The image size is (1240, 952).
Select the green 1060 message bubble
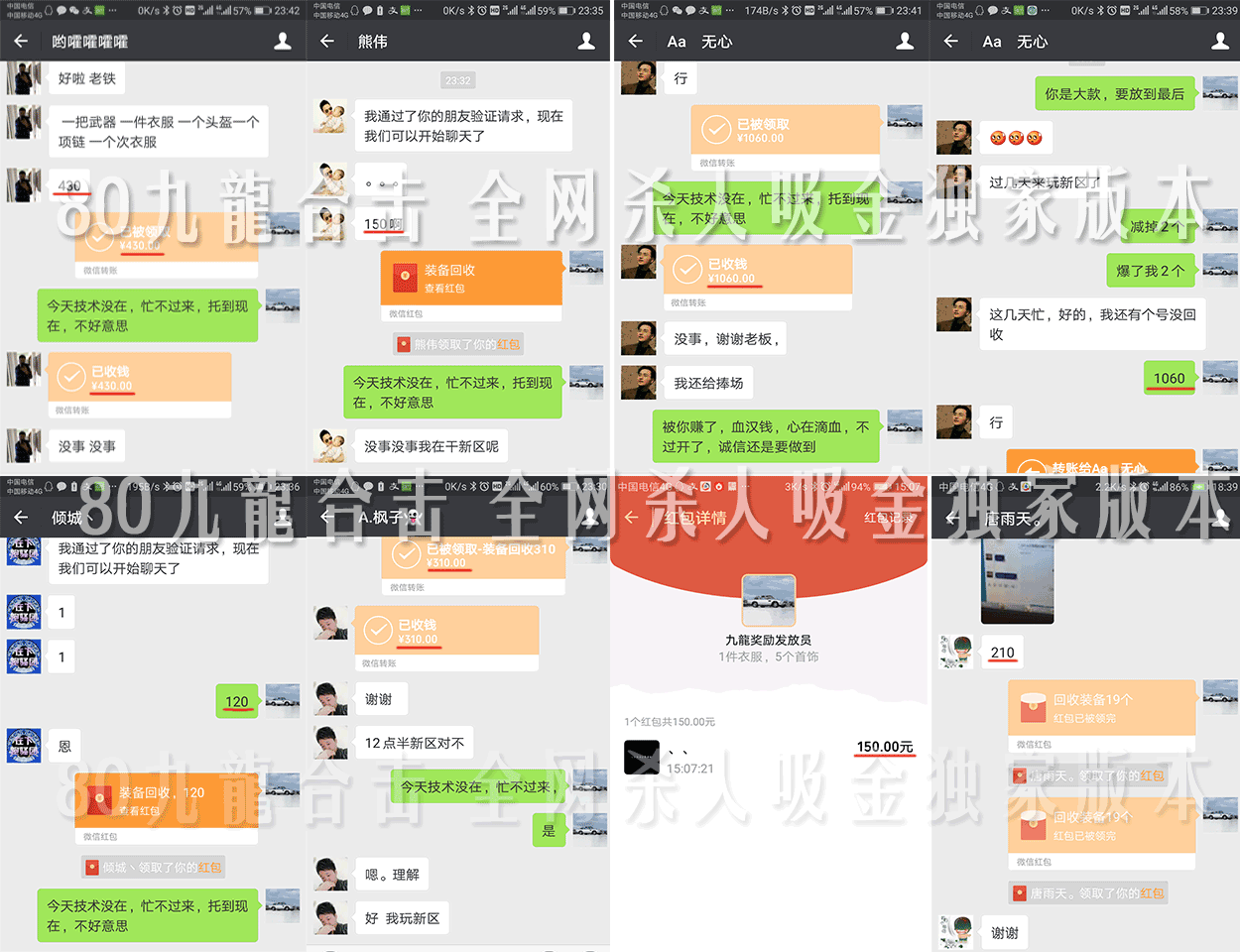pyautogui.click(x=1169, y=378)
